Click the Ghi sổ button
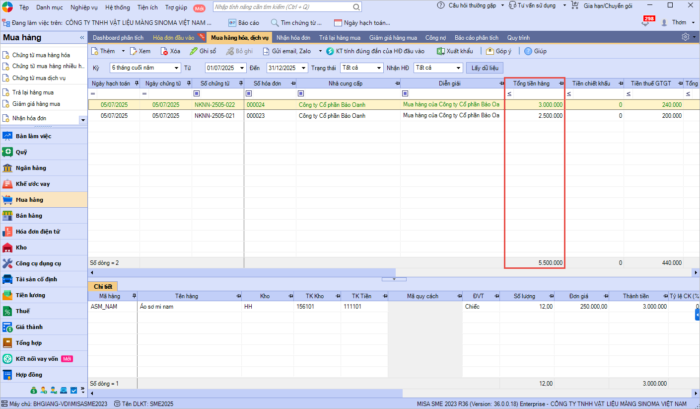700x409 pixels. [203, 49]
